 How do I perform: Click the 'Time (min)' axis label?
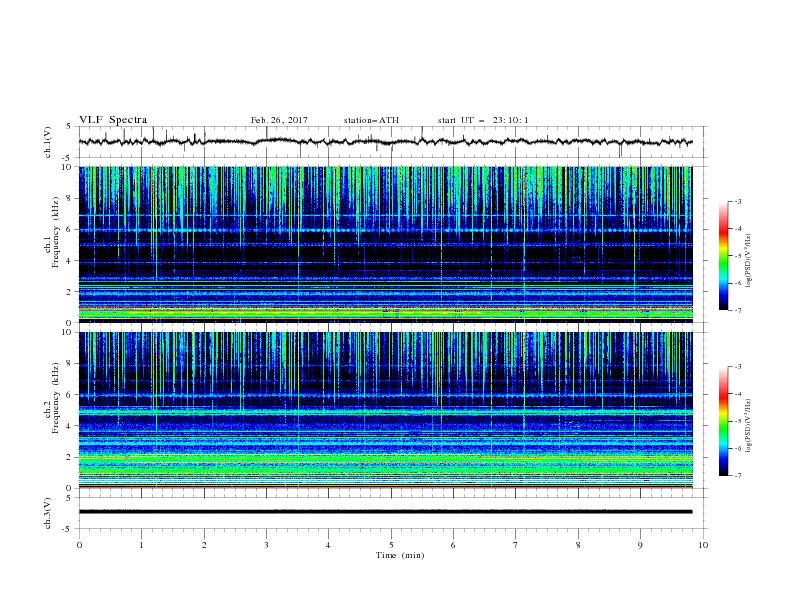point(400,555)
